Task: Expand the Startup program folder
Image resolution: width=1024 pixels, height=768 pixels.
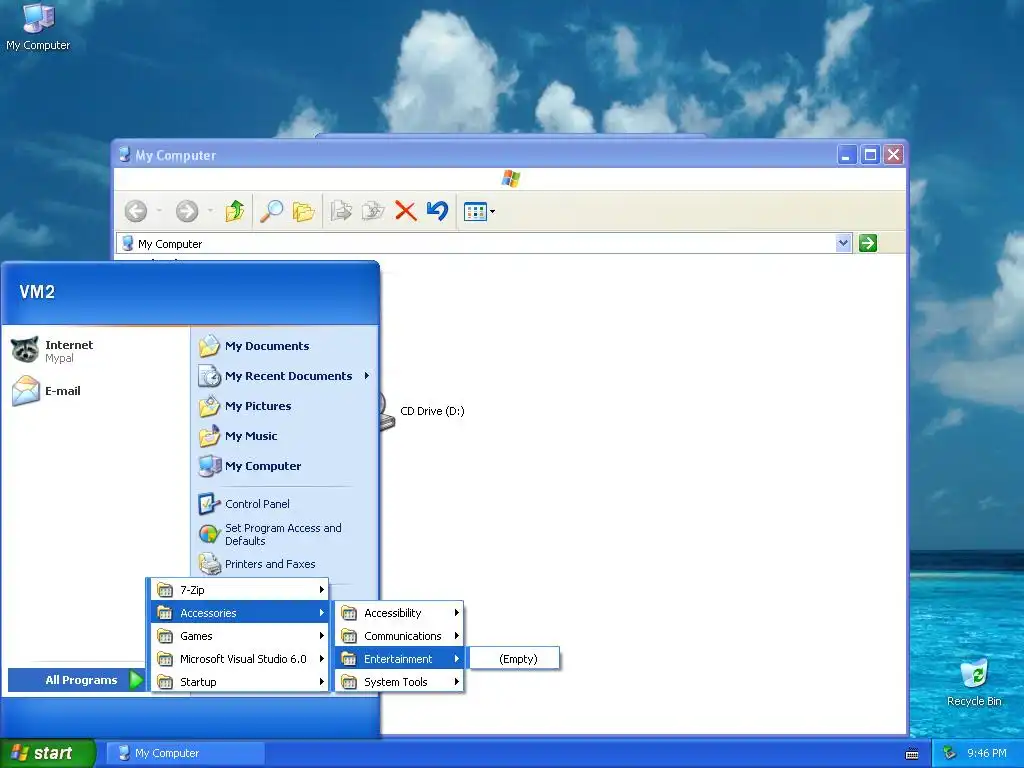Action: point(240,682)
